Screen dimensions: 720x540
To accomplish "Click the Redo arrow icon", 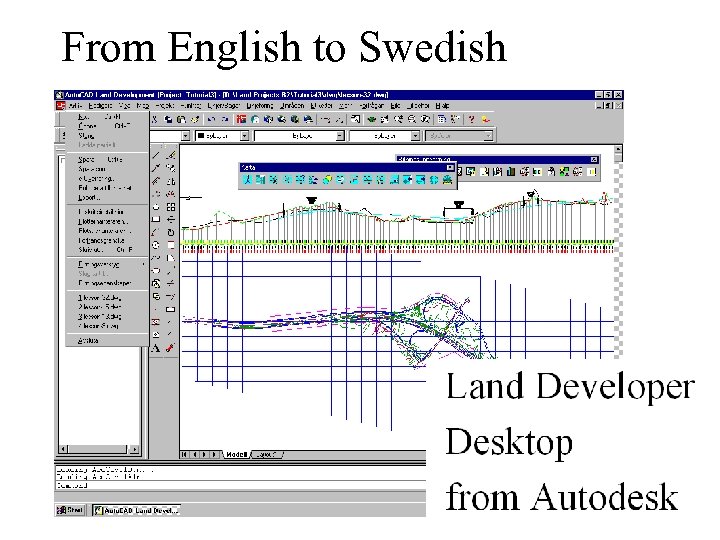I will pyautogui.click(x=225, y=119).
